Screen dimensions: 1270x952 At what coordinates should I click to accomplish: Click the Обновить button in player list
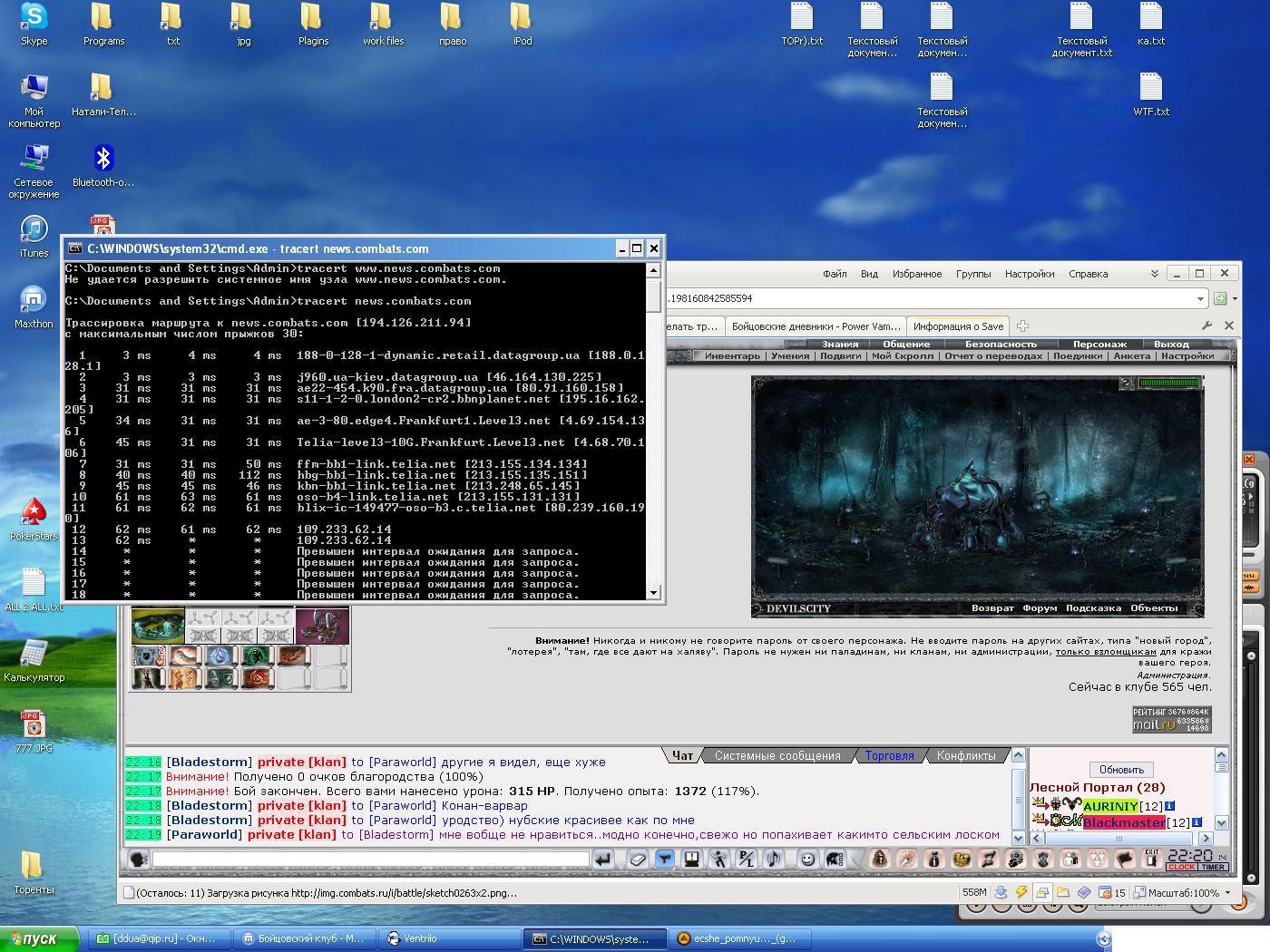pyautogui.click(x=1121, y=770)
